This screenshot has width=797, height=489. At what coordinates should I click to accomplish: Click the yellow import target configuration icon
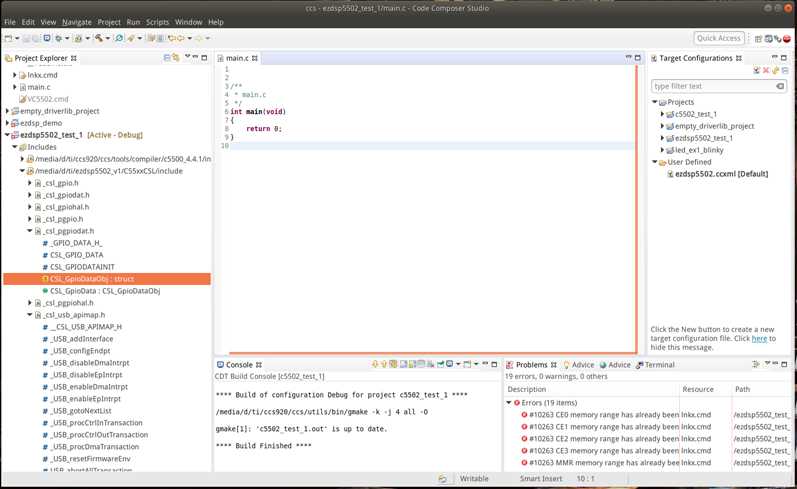click(776, 71)
